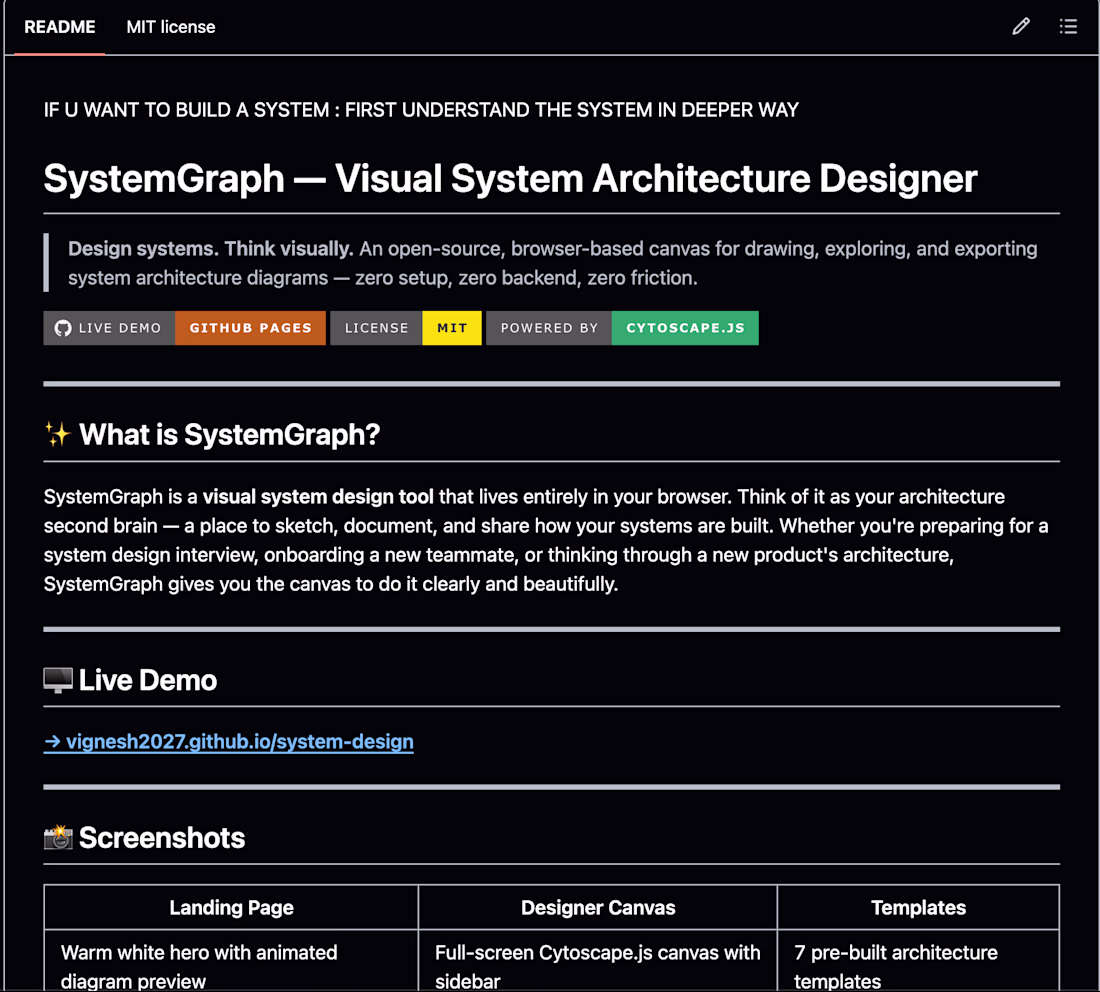Open the README outline list icon
1100x992 pixels.
pos(1068,27)
